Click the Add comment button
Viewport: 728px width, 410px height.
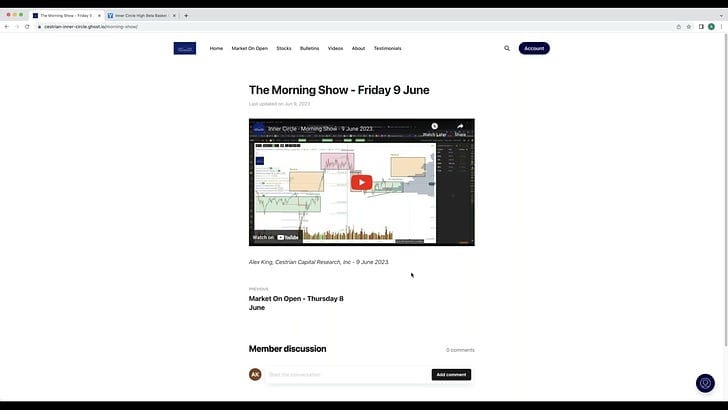(x=451, y=375)
